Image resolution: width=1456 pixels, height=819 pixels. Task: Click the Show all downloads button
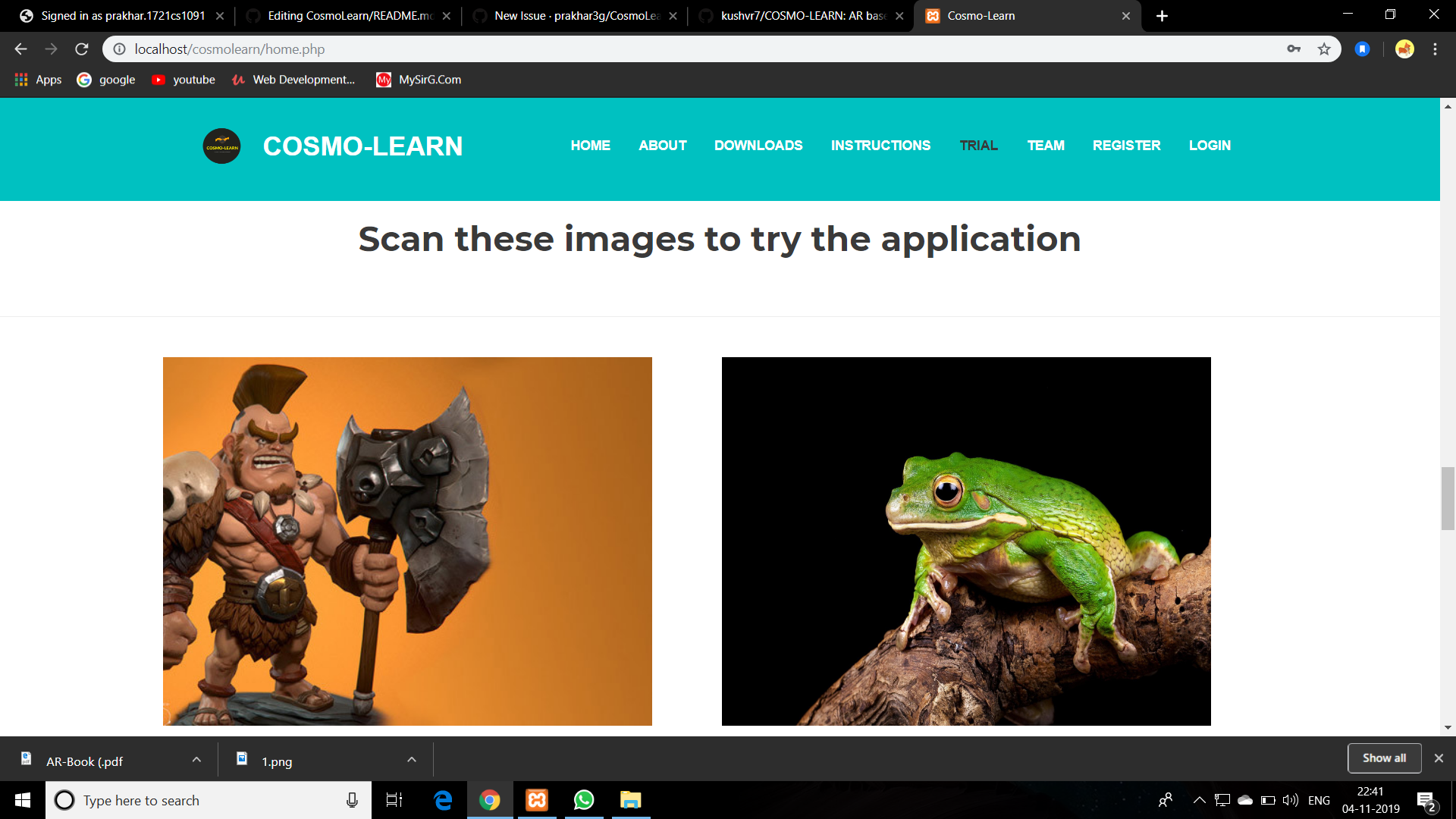click(x=1384, y=758)
